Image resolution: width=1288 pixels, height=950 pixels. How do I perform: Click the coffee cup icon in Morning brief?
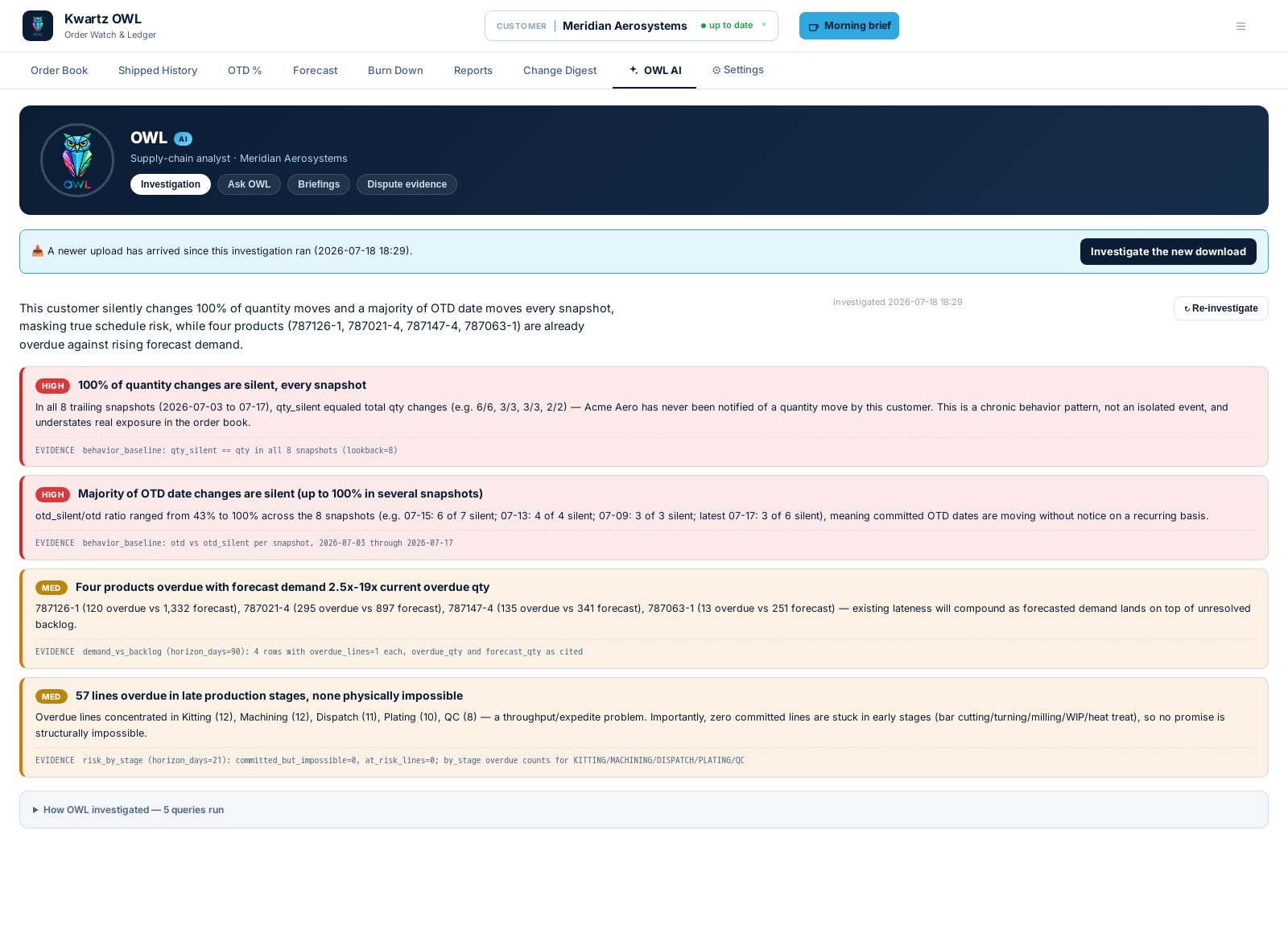coord(814,27)
